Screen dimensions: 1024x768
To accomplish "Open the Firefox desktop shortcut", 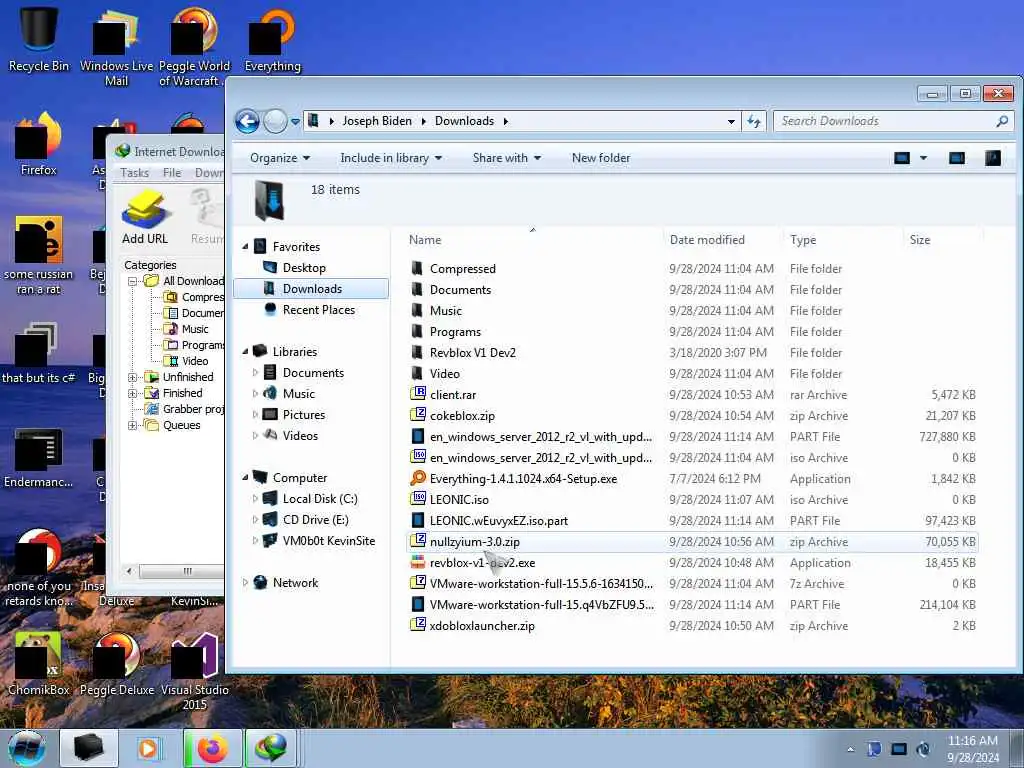I will pos(39,145).
